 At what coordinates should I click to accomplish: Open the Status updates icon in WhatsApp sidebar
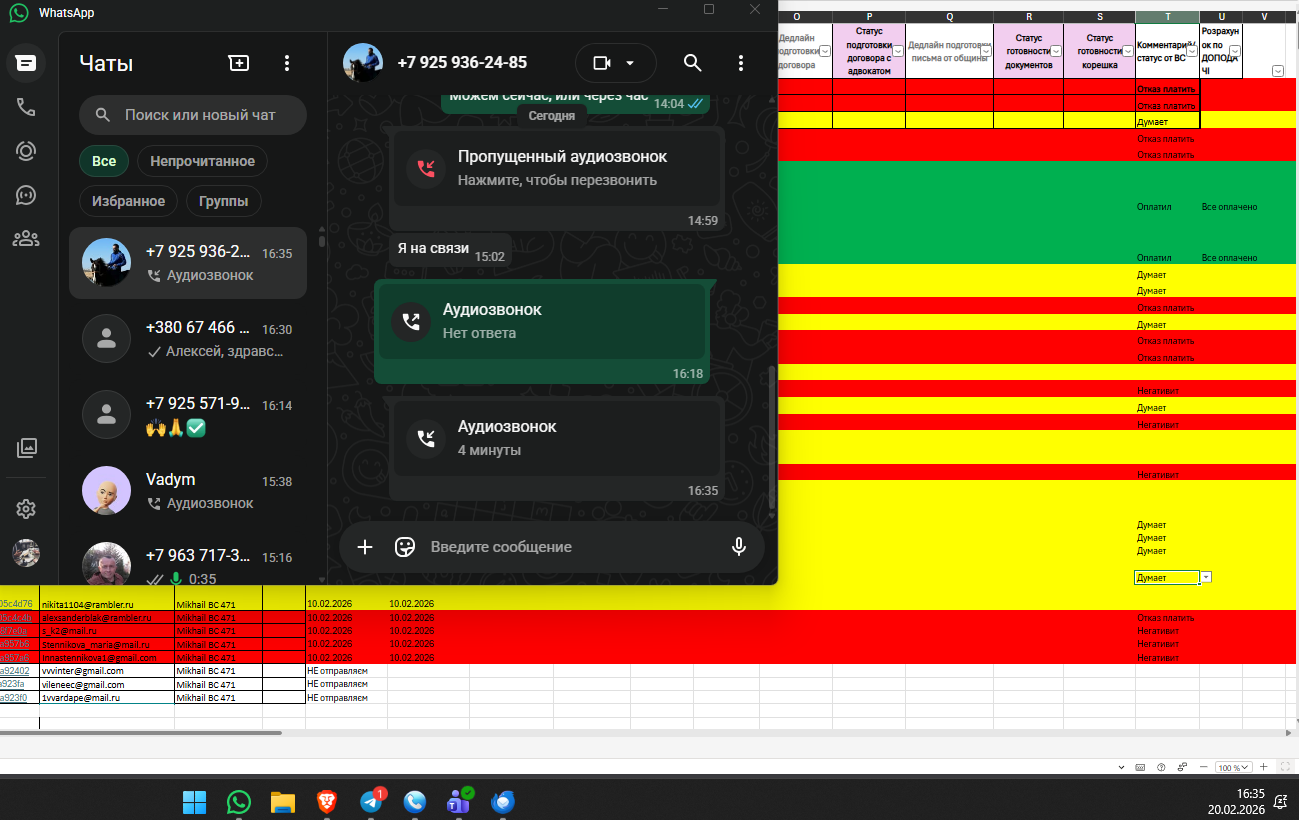(x=26, y=152)
